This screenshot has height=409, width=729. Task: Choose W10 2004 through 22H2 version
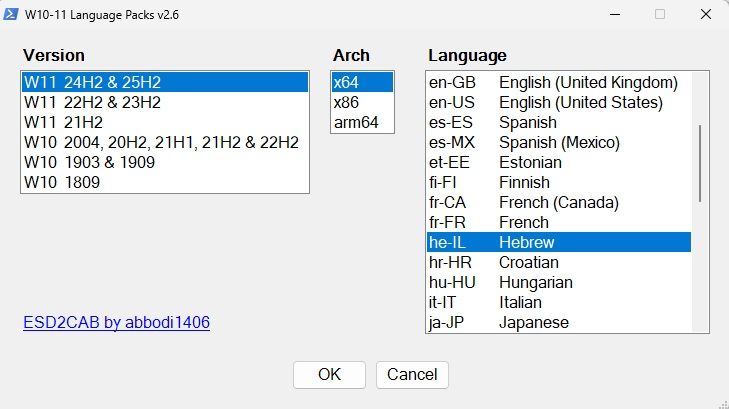click(161, 142)
